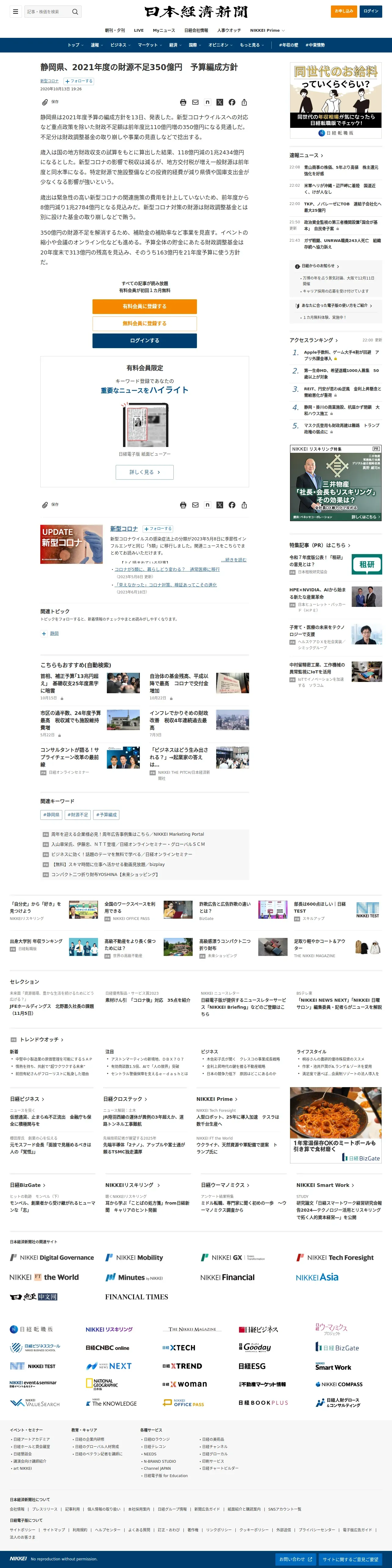Open the #中東情勢 topic tab

click(315, 45)
